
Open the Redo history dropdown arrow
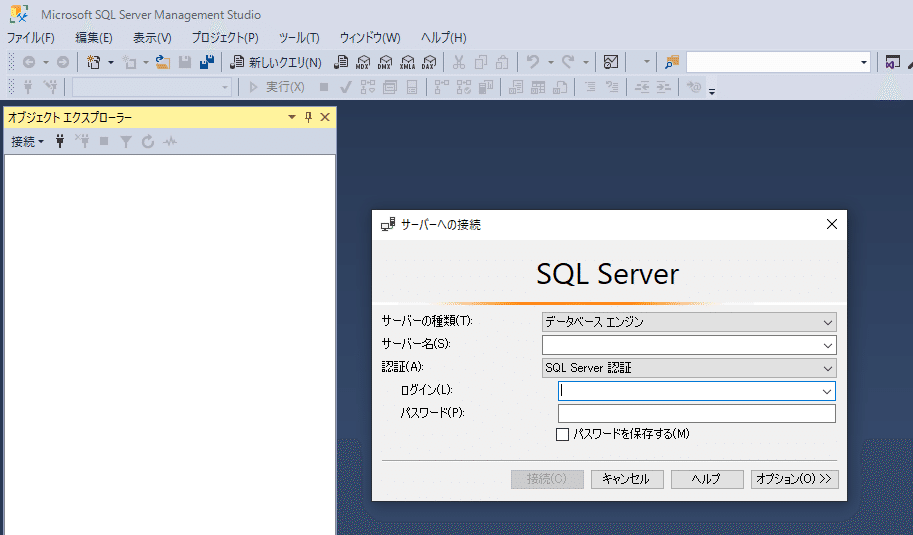pos(586,62)
